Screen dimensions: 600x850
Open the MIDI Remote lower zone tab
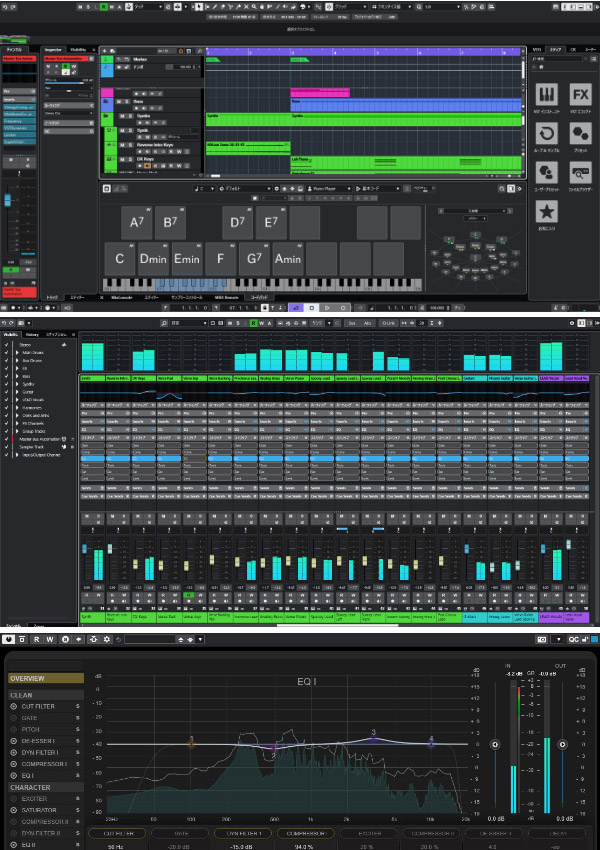[227, 298]
